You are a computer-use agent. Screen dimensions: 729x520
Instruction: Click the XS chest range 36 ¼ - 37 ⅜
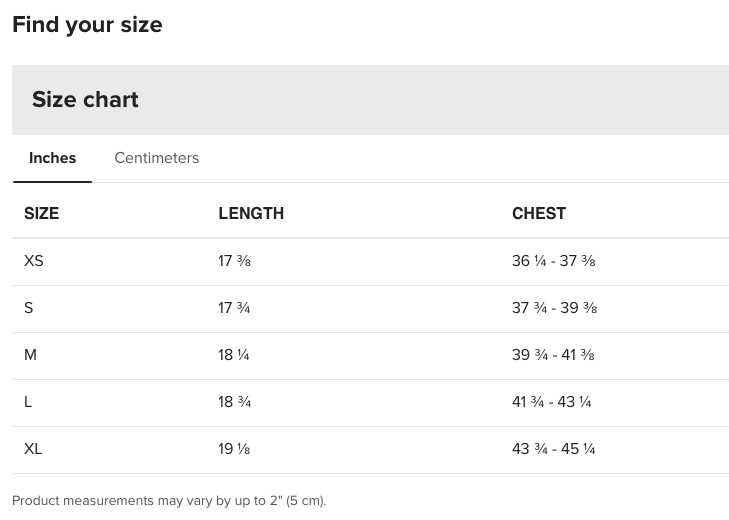click(553, 261)
